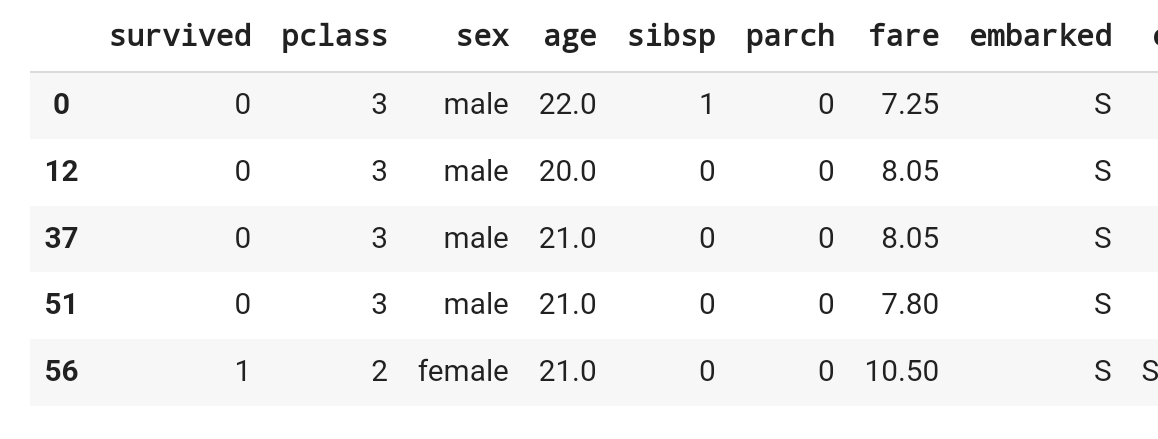Click the age column header

[569, 35]
